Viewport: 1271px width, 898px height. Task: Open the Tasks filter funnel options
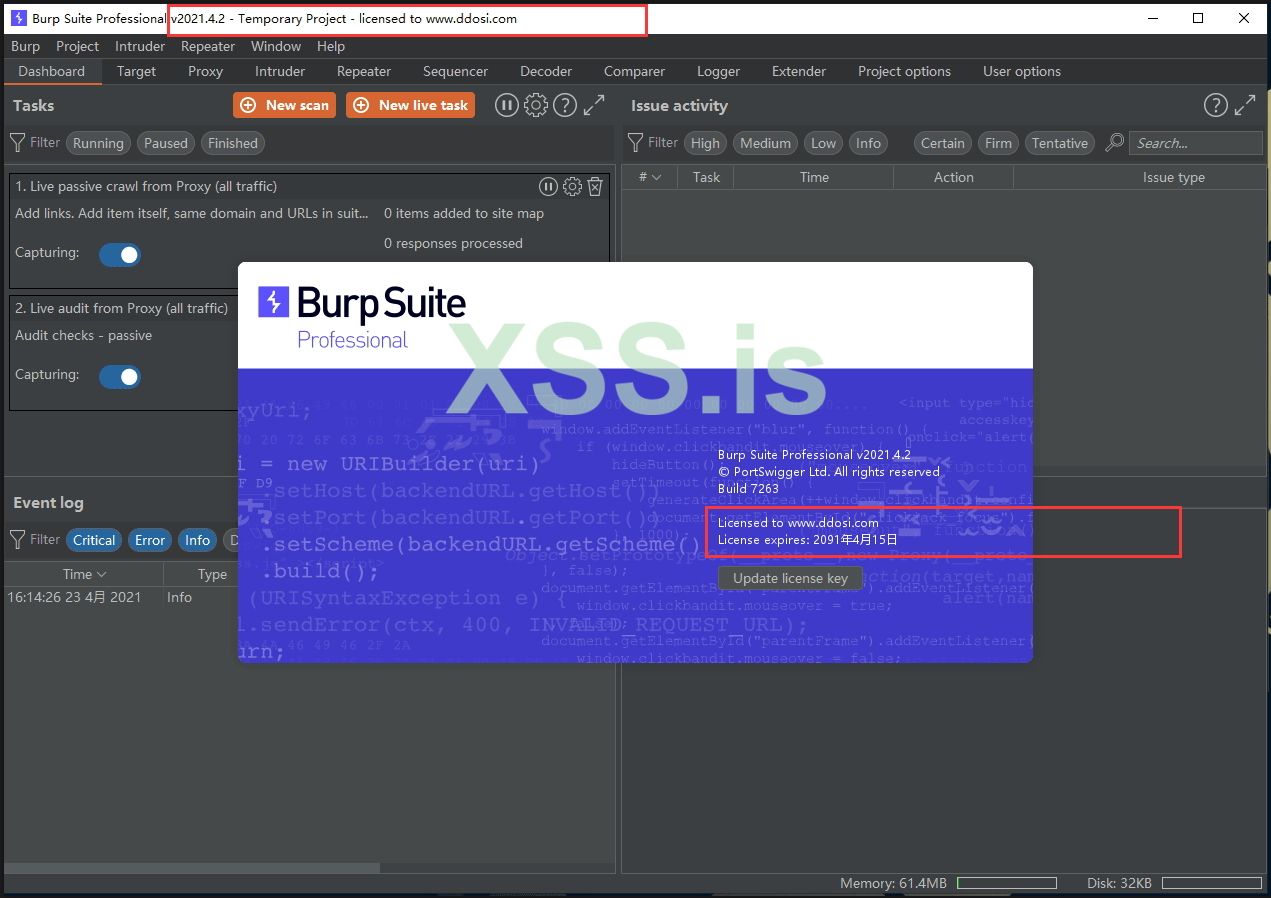point(18,143)
